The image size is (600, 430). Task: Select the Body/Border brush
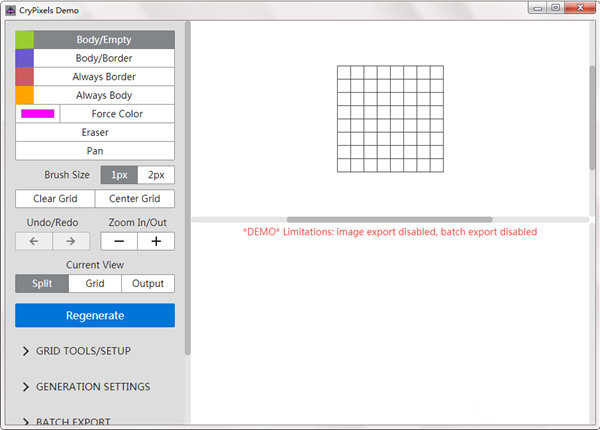click(x=104, y=58)
